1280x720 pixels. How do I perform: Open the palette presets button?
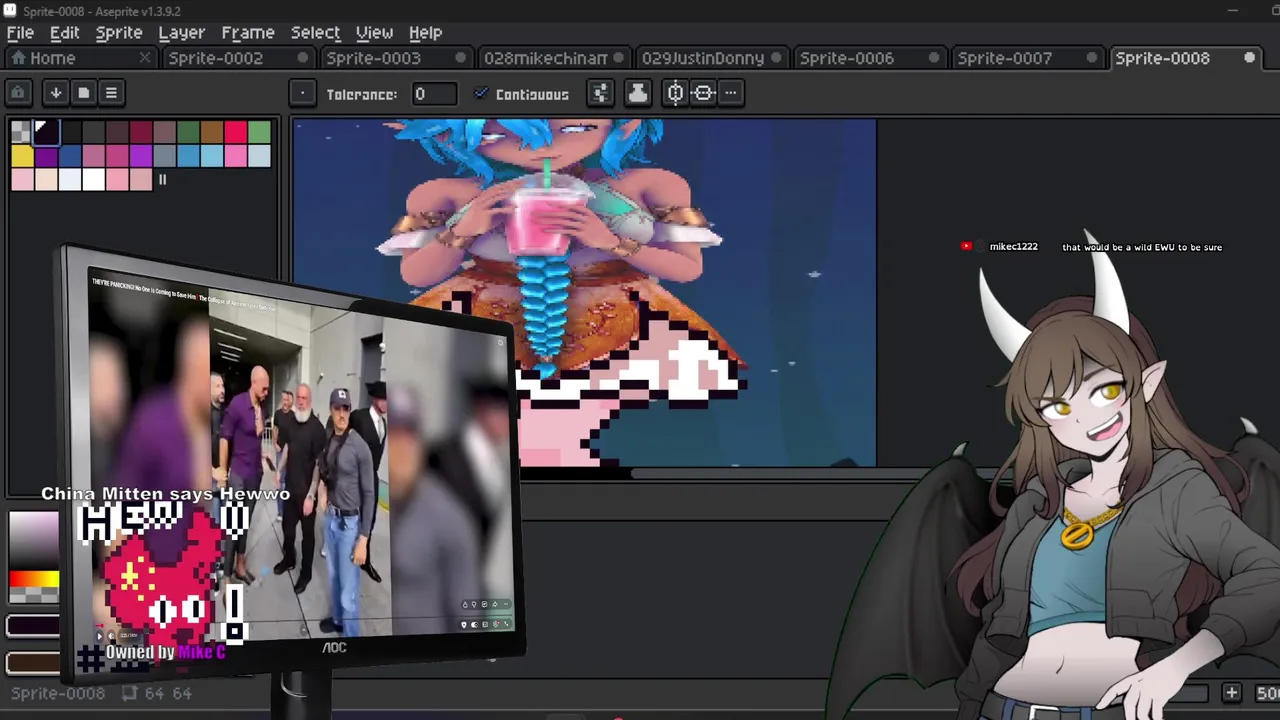(x=84, y=93)
